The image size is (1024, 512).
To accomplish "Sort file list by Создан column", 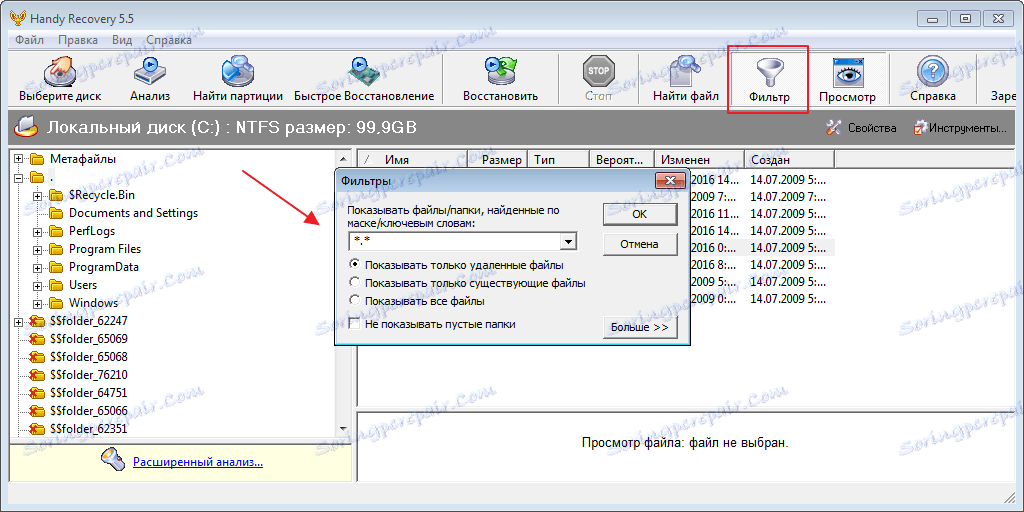I will click(790, 159).
